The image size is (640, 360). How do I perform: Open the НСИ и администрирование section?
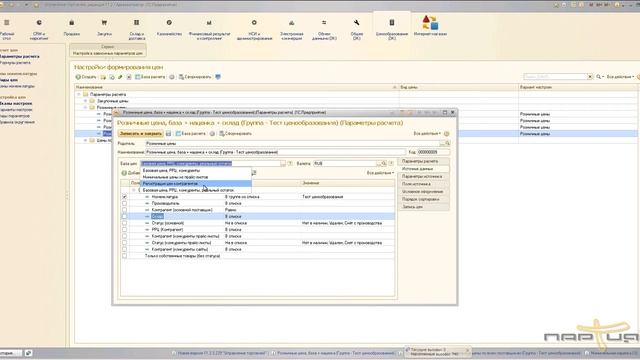click(254, 29)
